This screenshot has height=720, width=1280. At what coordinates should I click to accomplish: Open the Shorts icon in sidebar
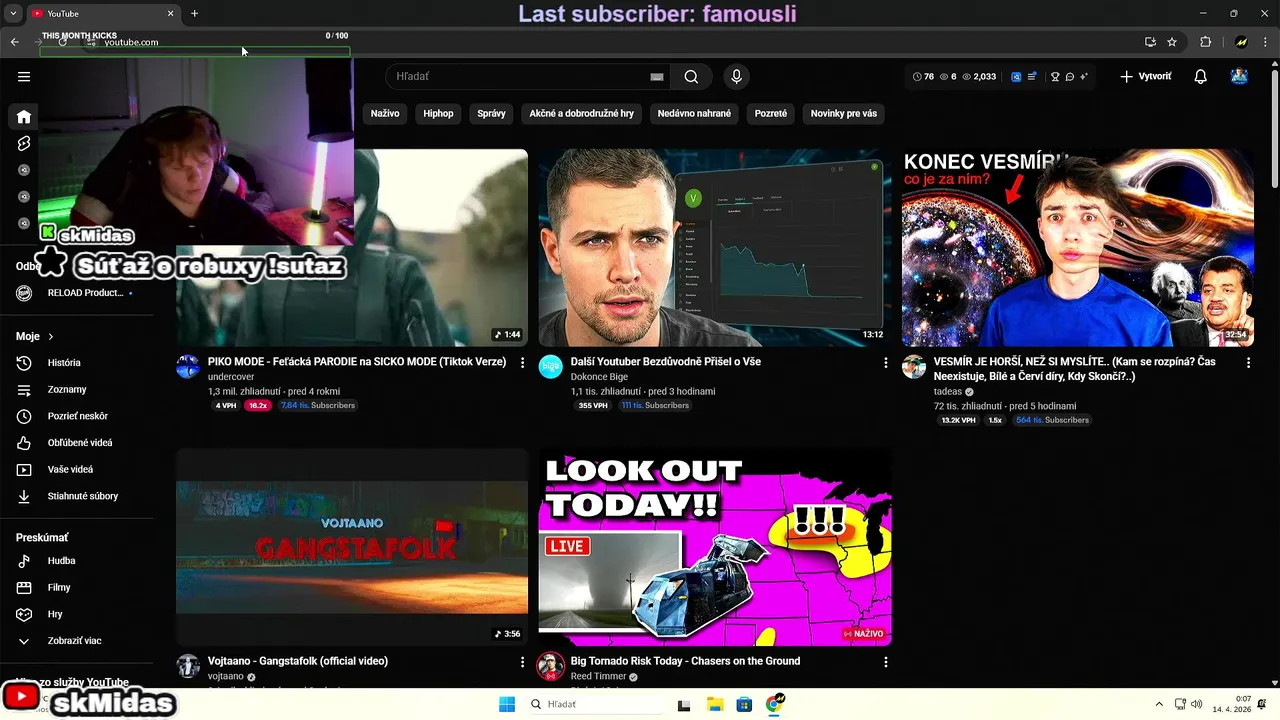[24, 144]
